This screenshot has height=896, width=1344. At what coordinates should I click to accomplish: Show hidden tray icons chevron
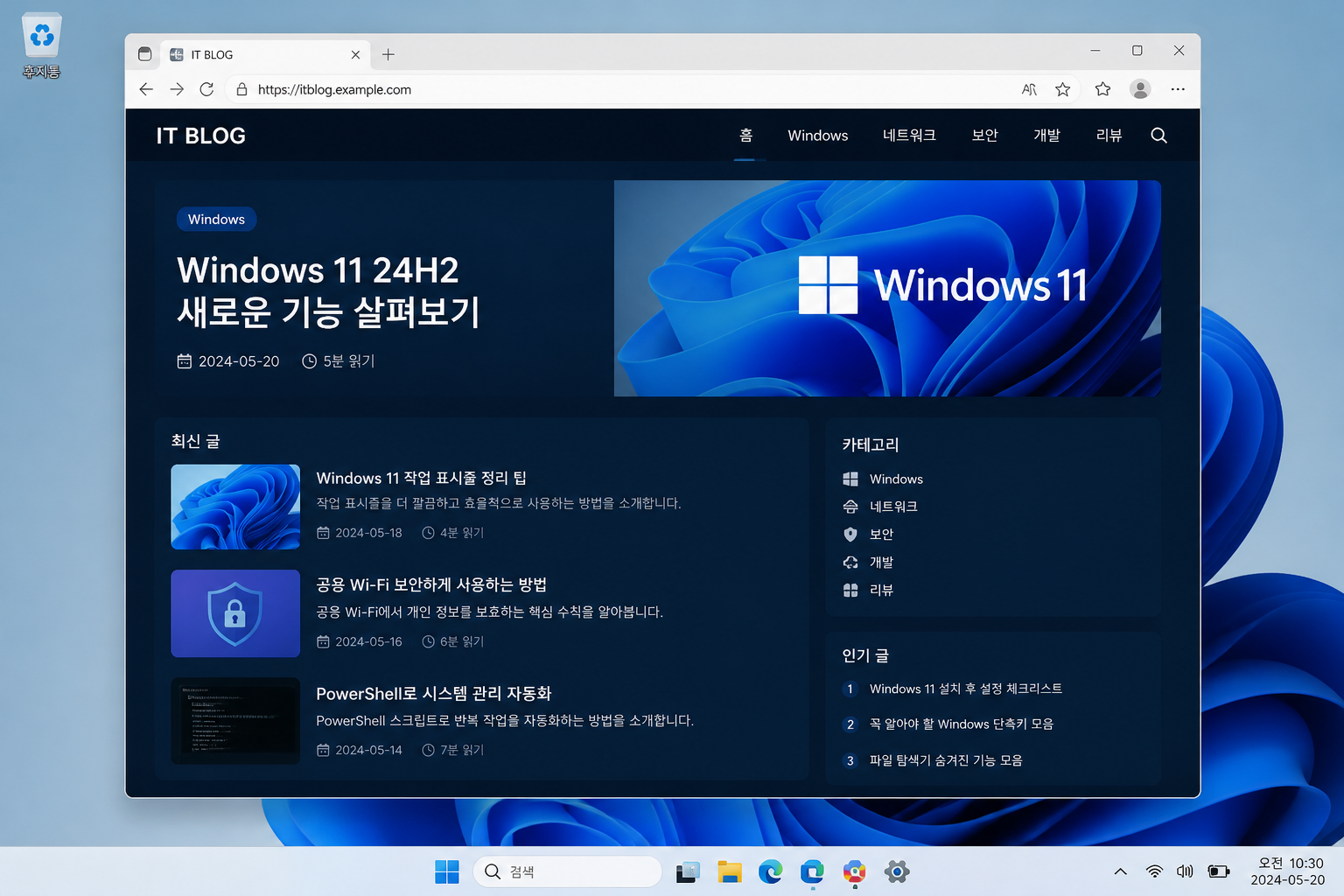[1120, 871]
